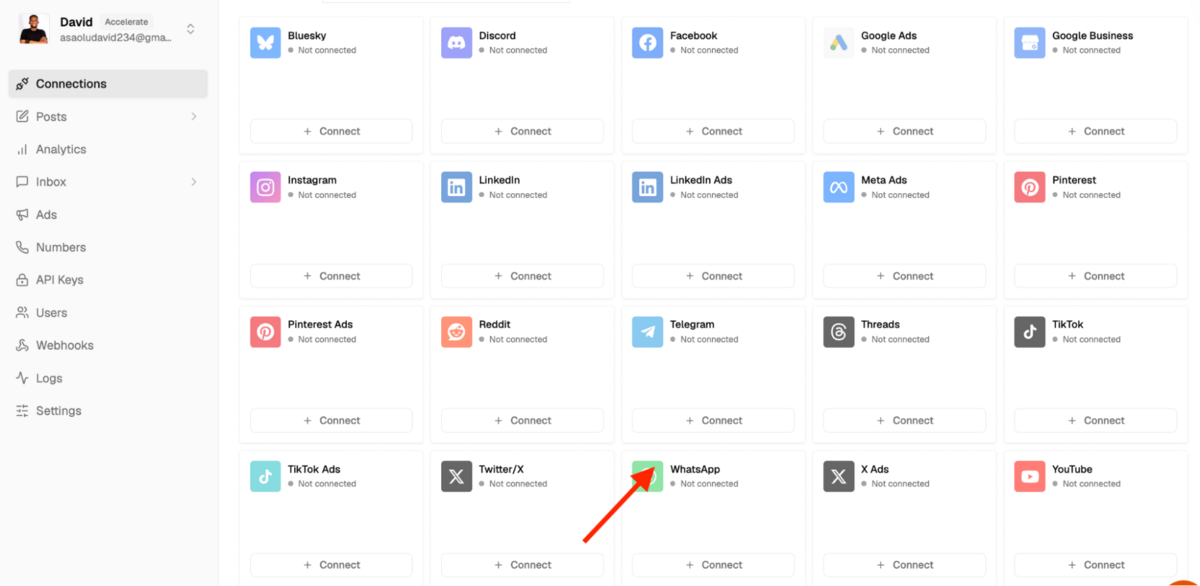Image resolution: width=1200 pixels, height=586 pixels.
Task: Connect the Telegram account
Action: click(x=713, y=420)
